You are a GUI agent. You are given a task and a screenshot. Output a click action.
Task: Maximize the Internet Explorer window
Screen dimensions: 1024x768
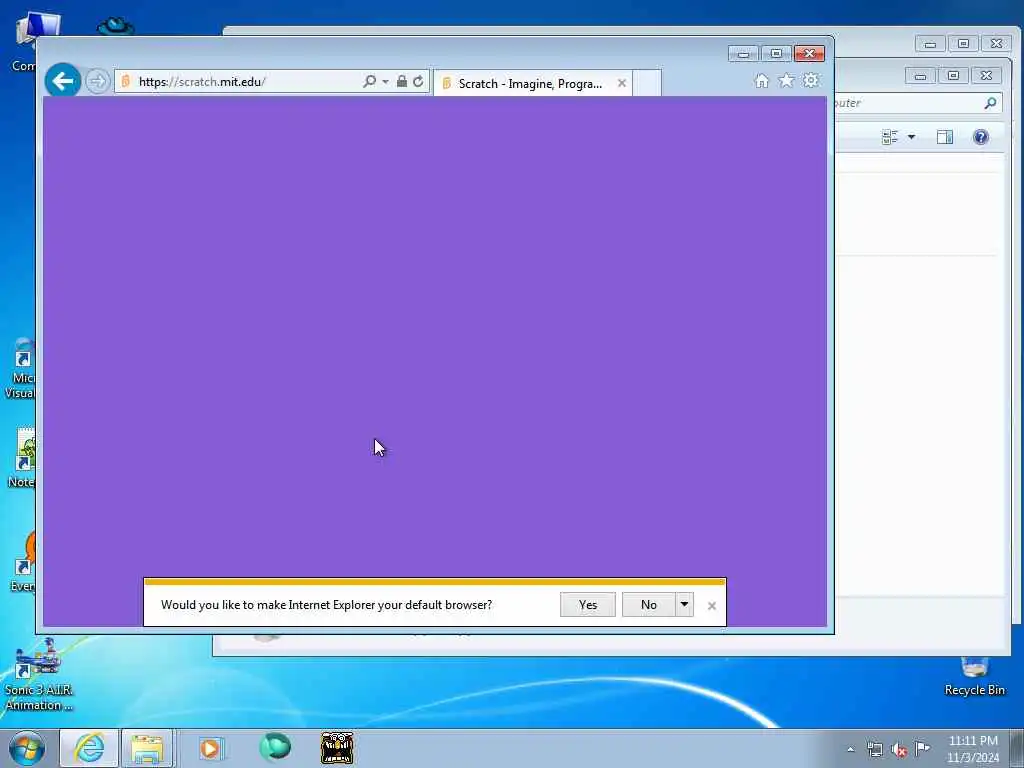click(x=776, y=54)
